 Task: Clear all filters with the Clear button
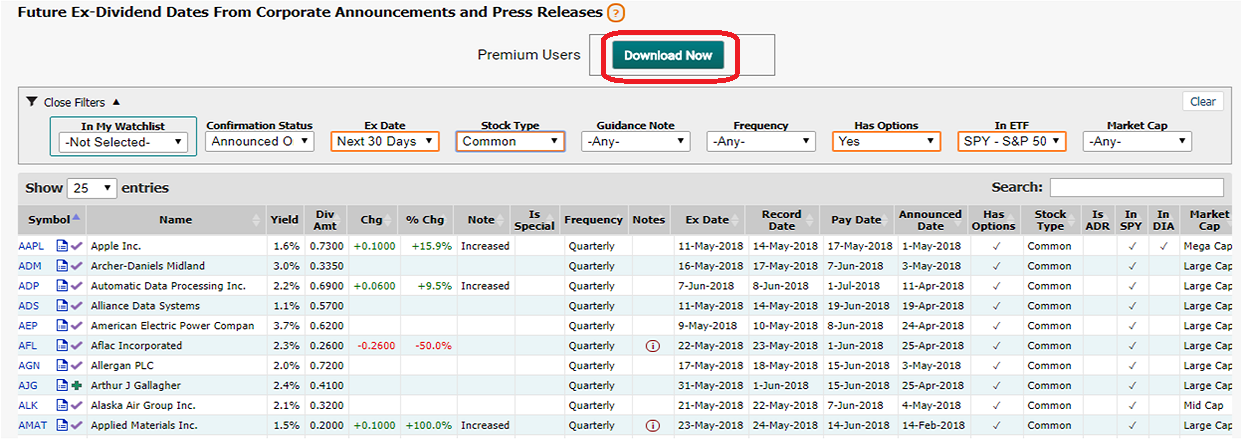coord(1203,101)
